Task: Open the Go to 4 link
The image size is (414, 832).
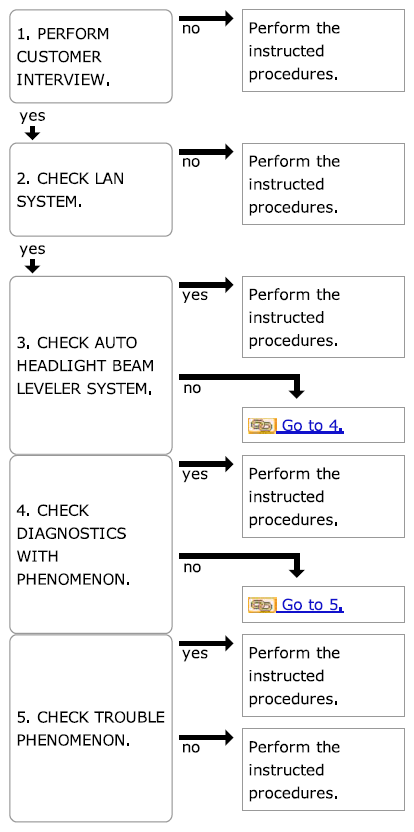Action: (313, 426)
